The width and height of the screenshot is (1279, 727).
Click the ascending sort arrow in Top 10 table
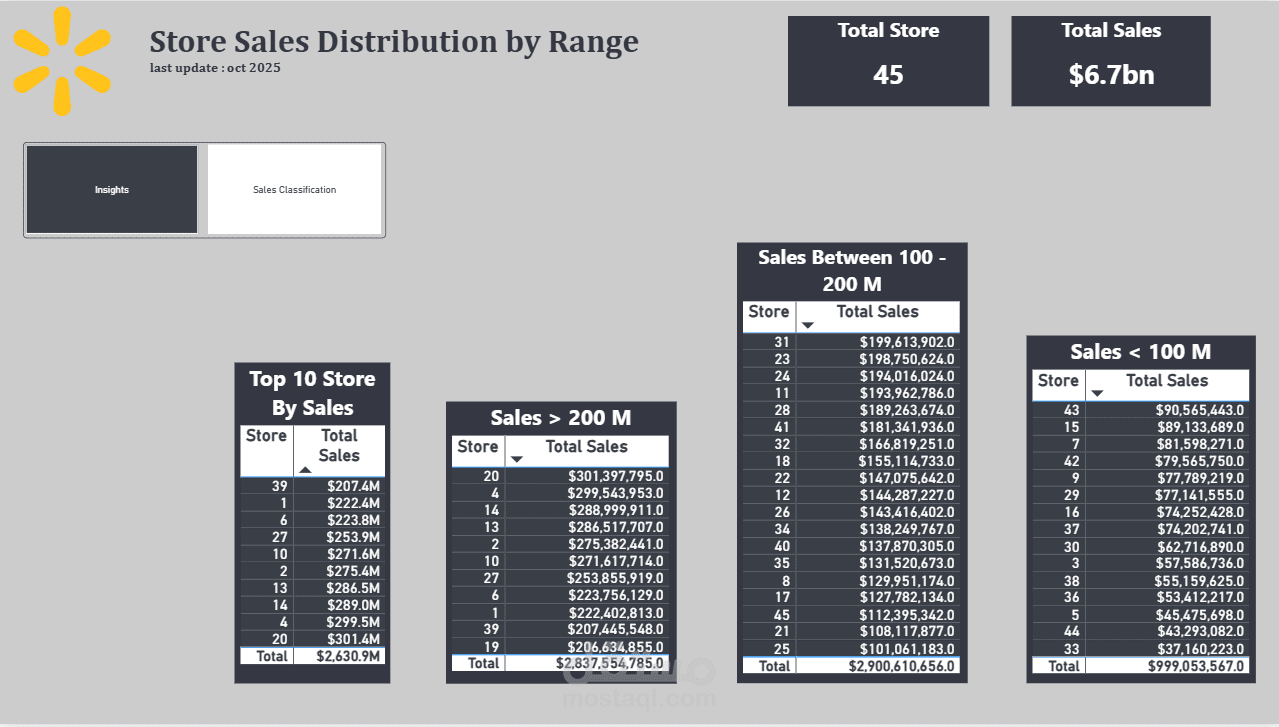(305, 469)
